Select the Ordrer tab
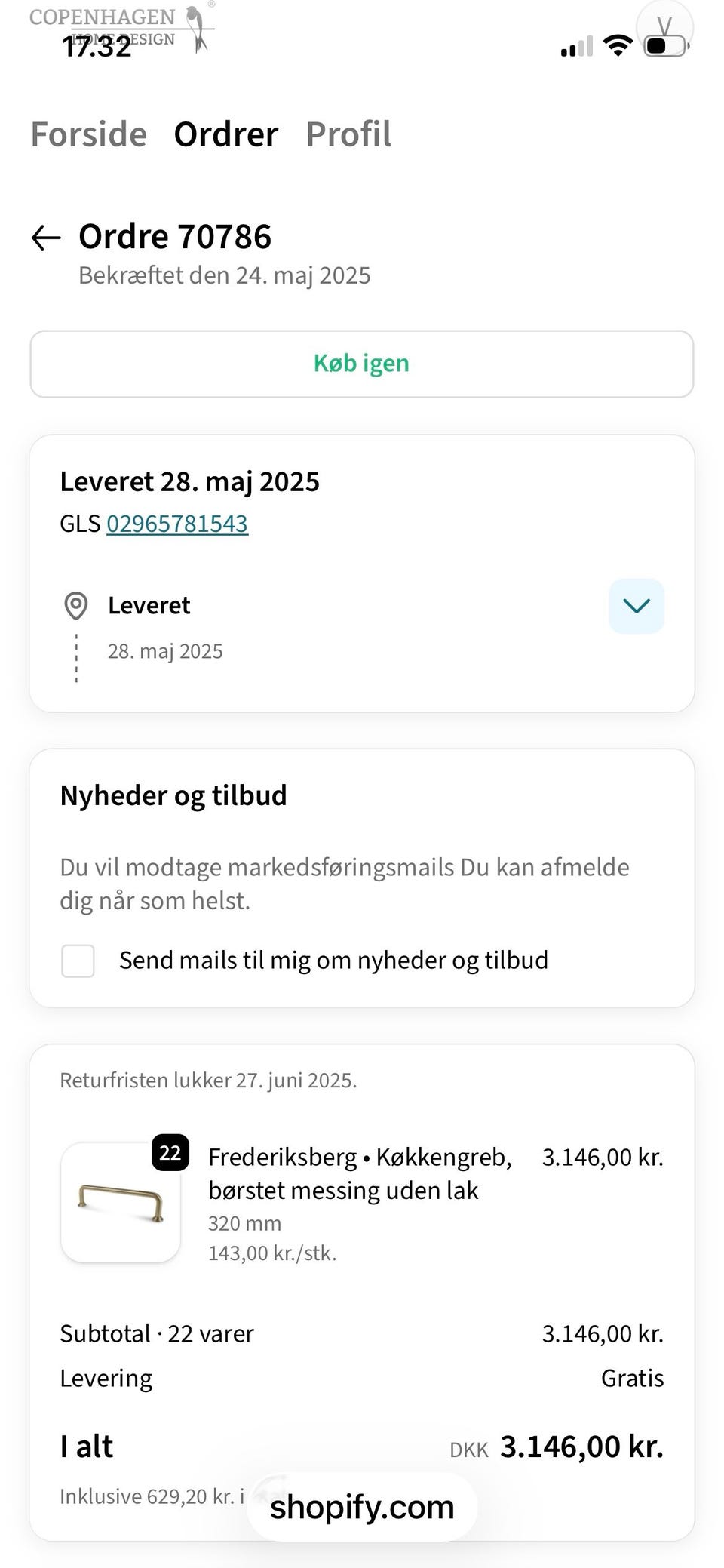This screenshot has height=1568, width=724. point(226,134)
